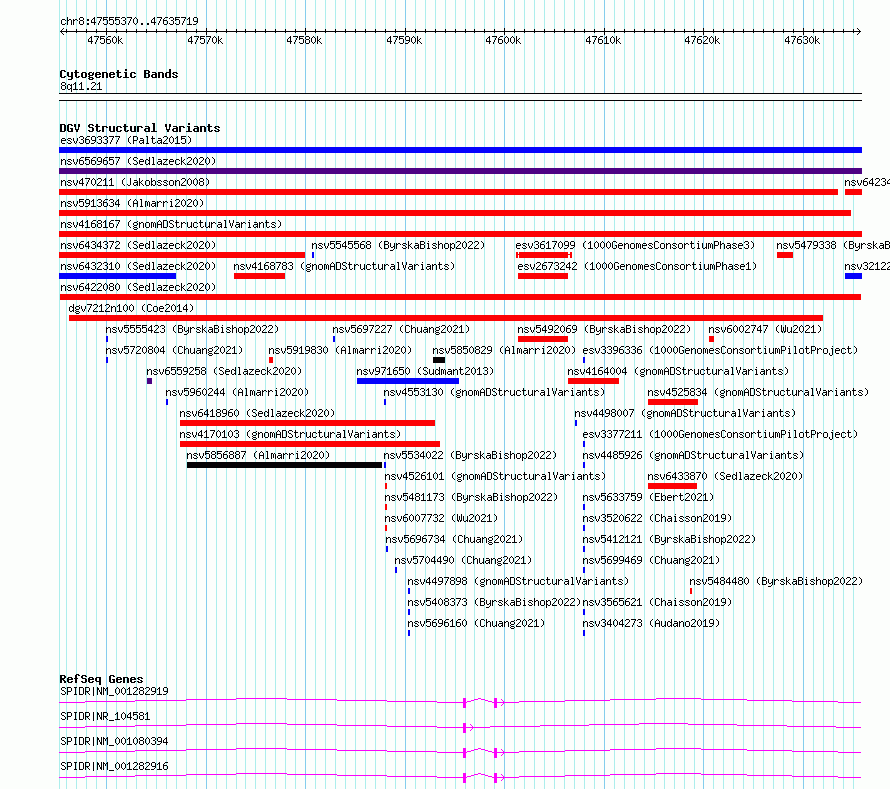Open nsv6422080 (Sedlazeck2020) variant
The width and height of the screenshot is (890, 789).
138,287
